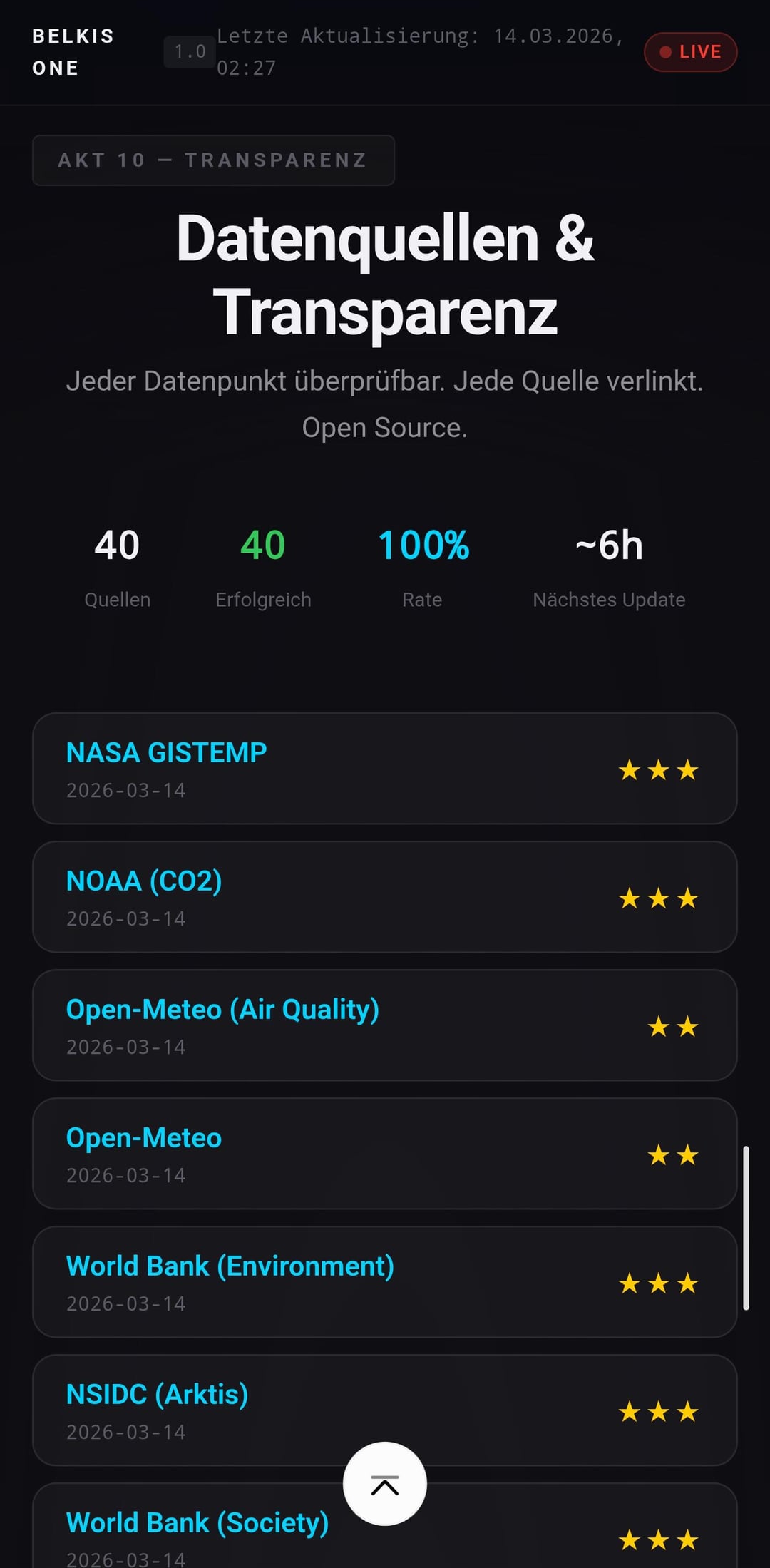The height and width of the screenshot is (1568, 770).
Task: Open the World Bank (Society) link
Action: tap(197, 1523)
